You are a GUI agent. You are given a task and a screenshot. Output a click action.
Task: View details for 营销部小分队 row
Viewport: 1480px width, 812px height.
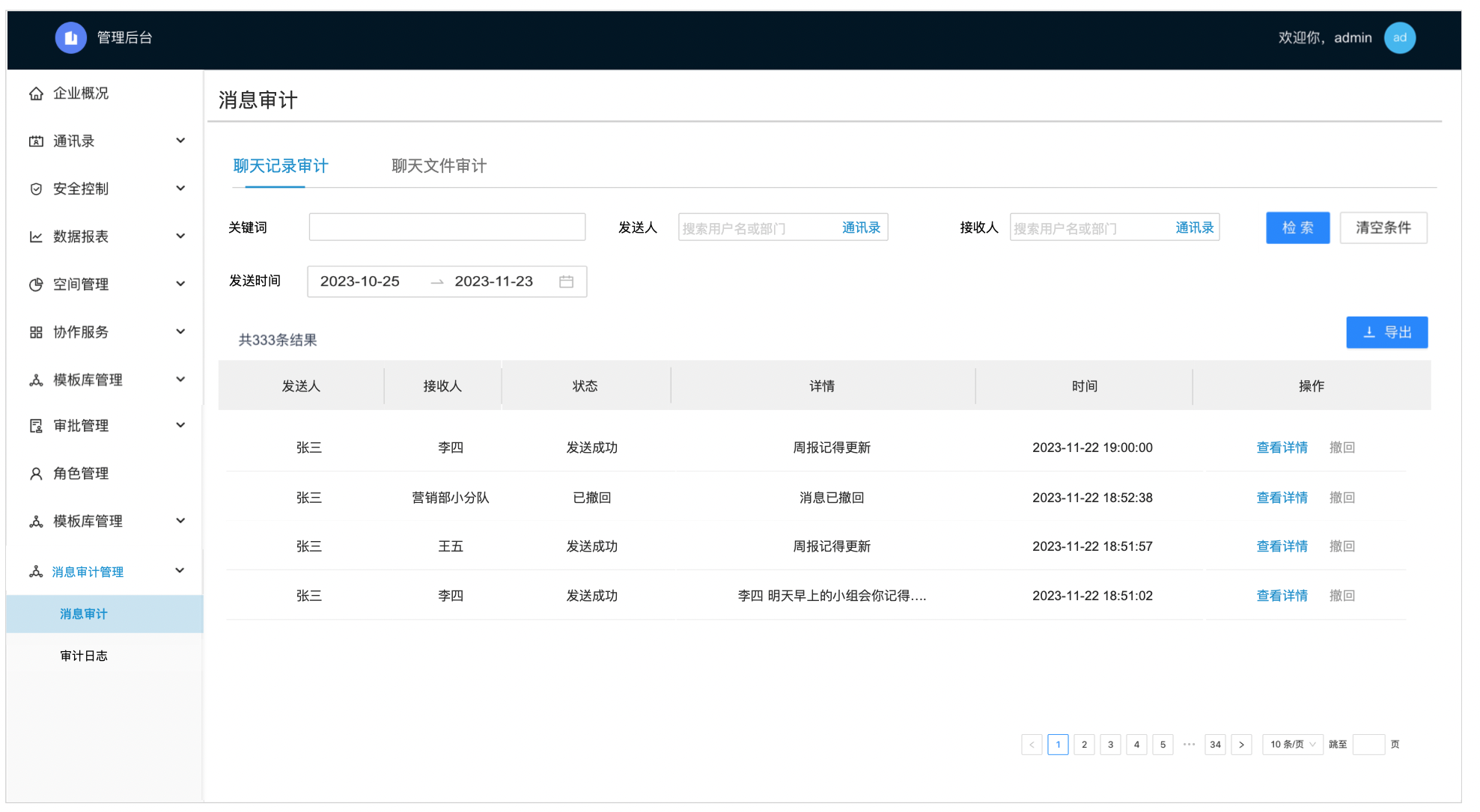tap(1282, 498)
